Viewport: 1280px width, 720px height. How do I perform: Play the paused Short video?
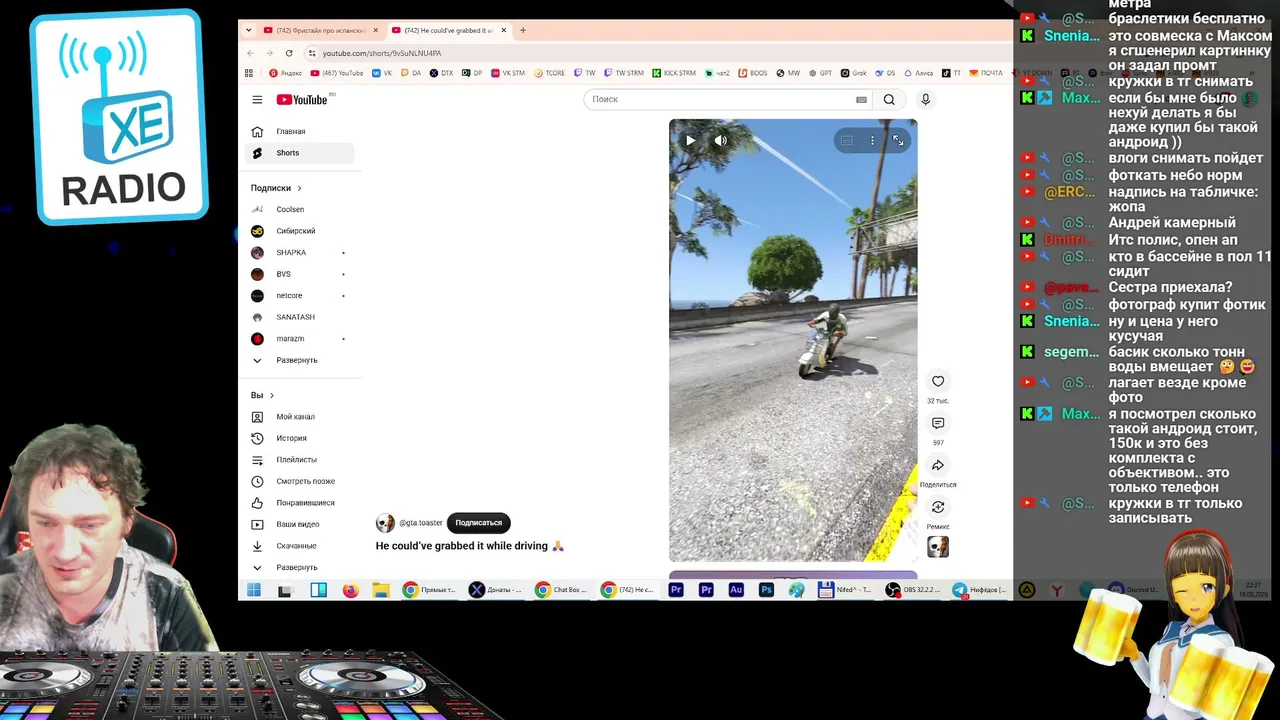coord(690,141)
